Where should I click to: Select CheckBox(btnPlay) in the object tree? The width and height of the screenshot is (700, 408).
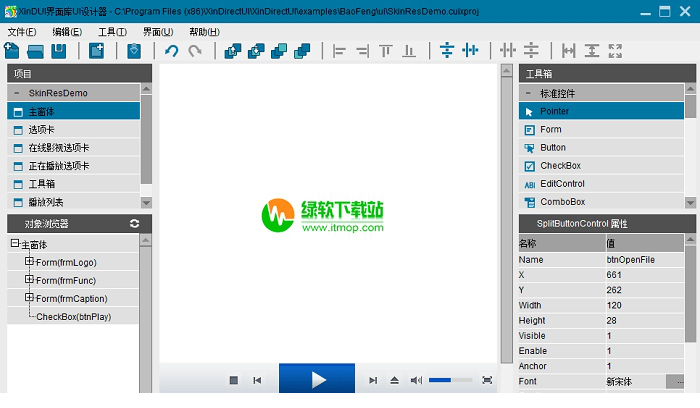[x=73, y=317]
